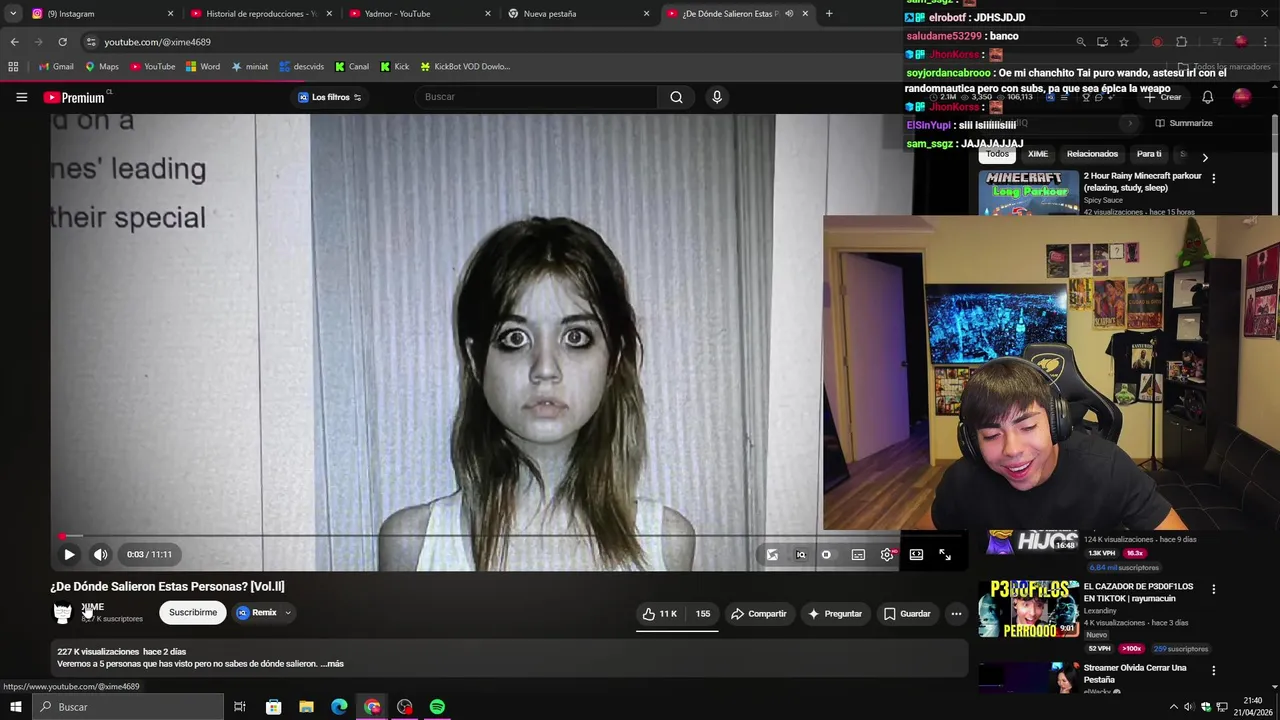Screen dimensions: 1280x720
Task: Go back in browser history
Action: pos(14,42)
